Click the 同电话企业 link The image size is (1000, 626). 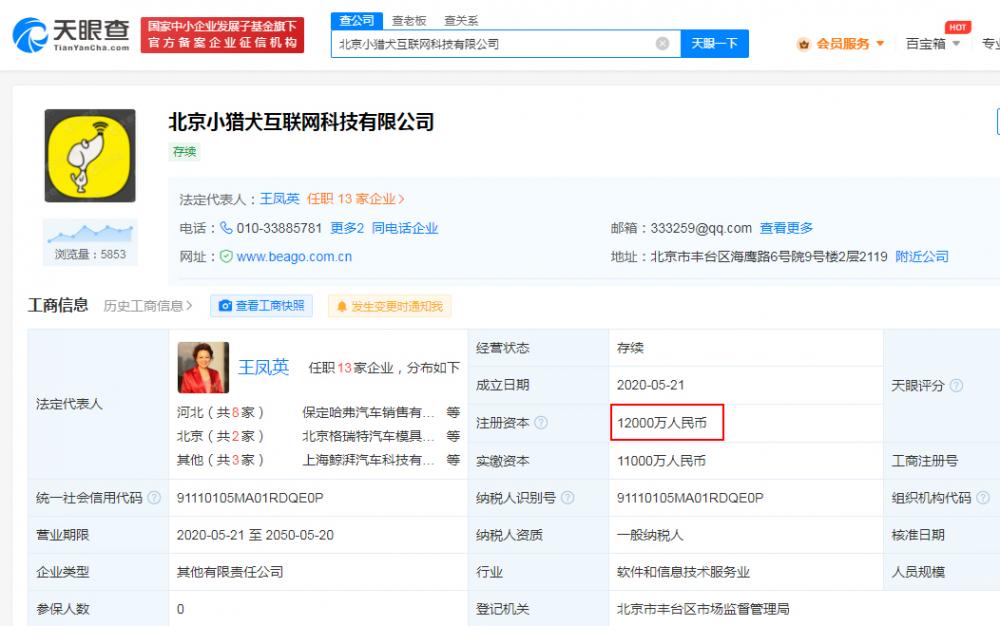click(405, 228)
